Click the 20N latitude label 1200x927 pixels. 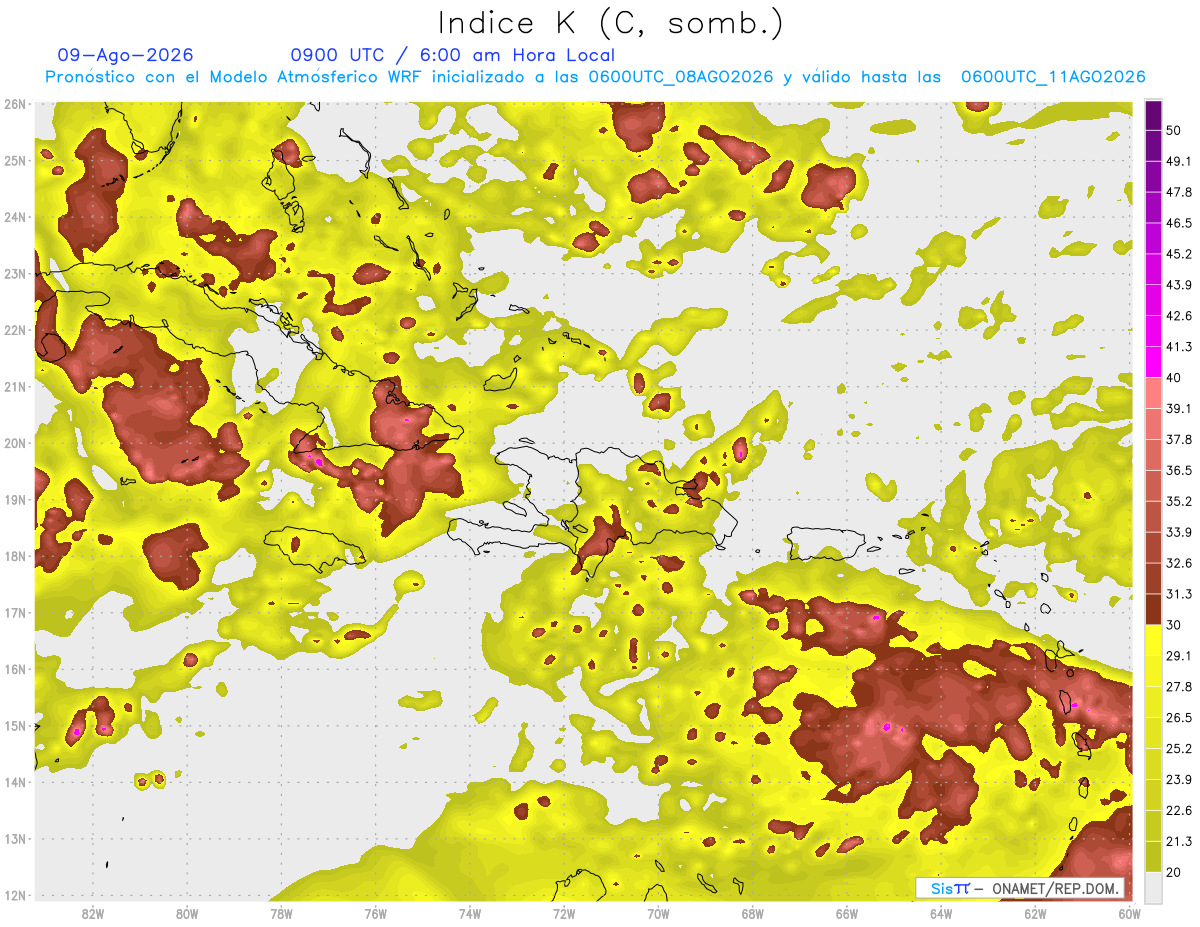(15, 443)
